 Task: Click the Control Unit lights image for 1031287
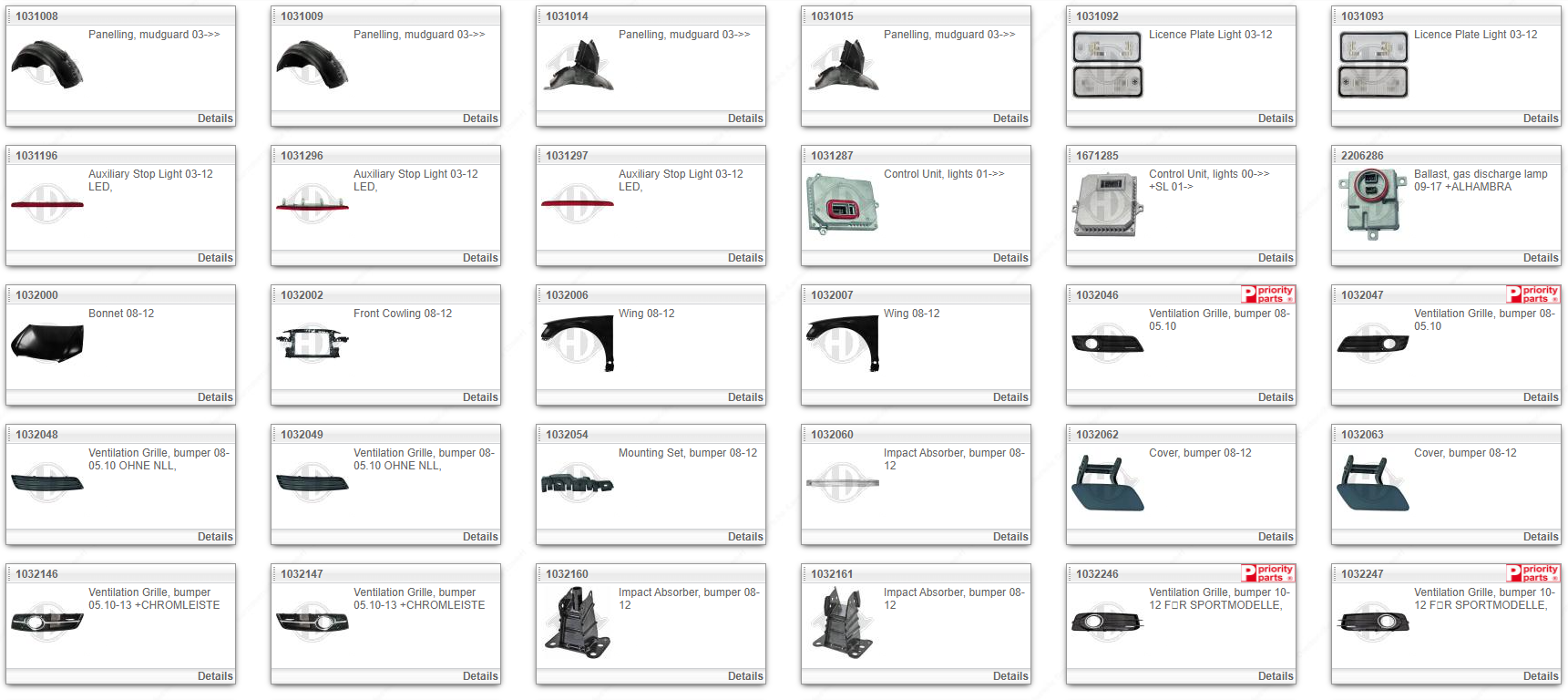[x=842, y=204]
